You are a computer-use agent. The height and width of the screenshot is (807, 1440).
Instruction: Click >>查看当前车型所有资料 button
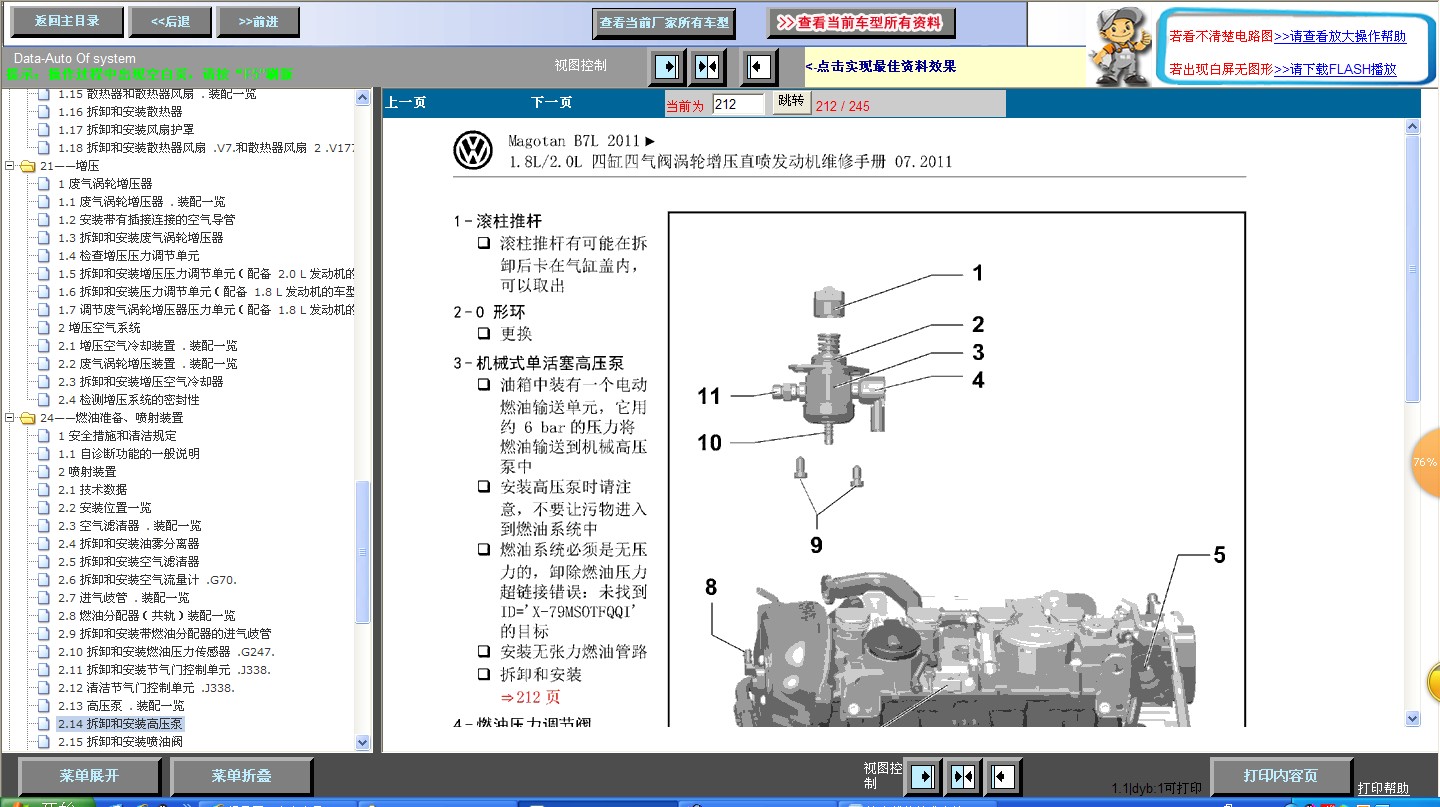point(862,22)
